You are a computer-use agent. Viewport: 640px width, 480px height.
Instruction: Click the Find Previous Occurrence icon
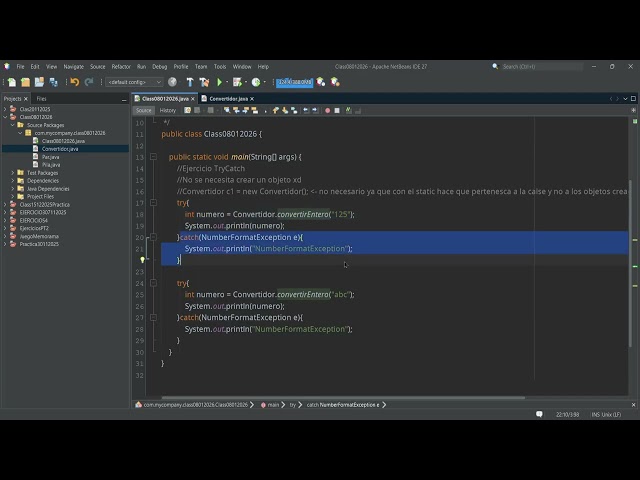tap(236, 110)
